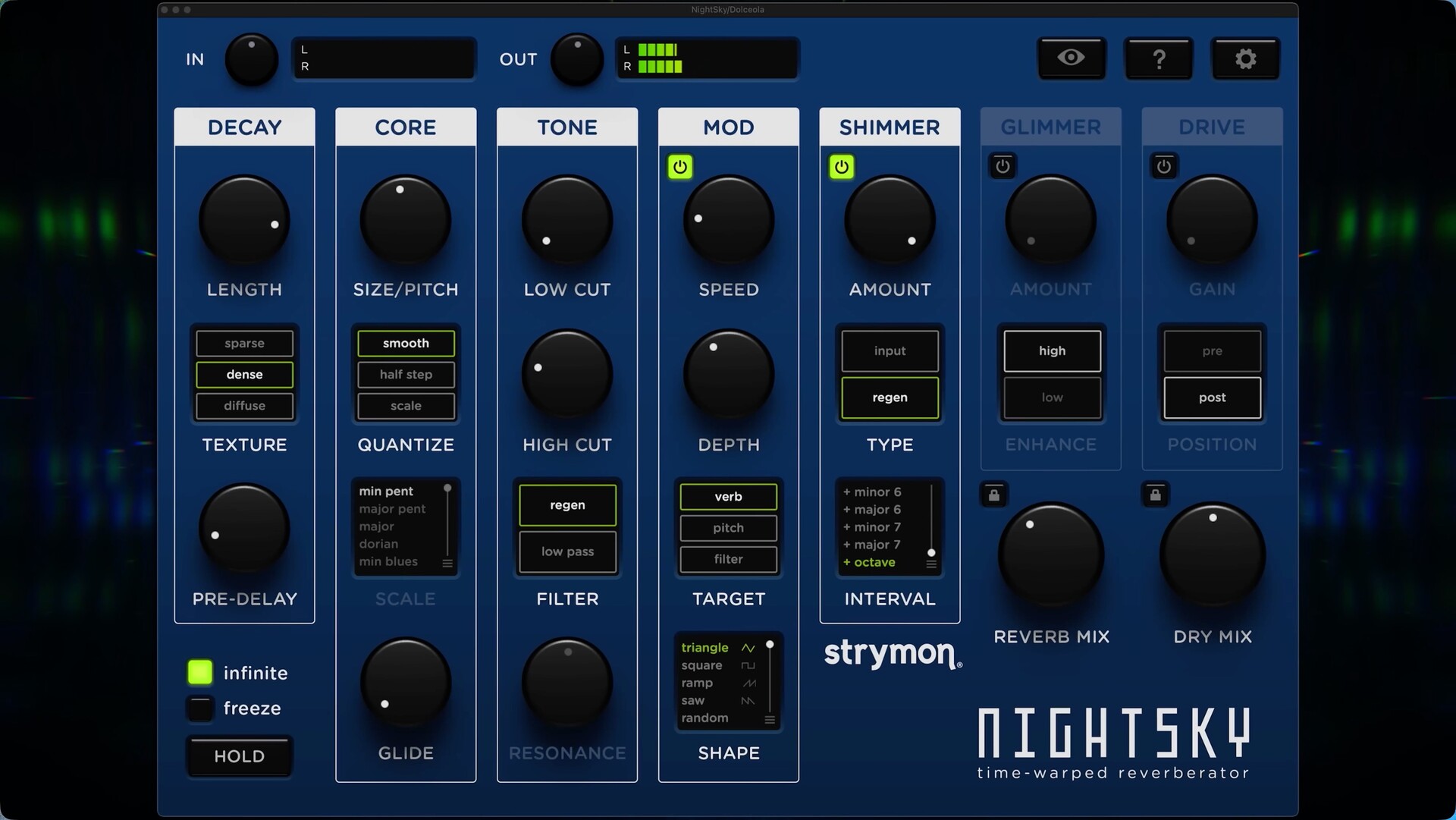The width and height of the screenshot is (1456, 820).
Task: Toggle the MOD section power icon
Action: coord(679,167)
